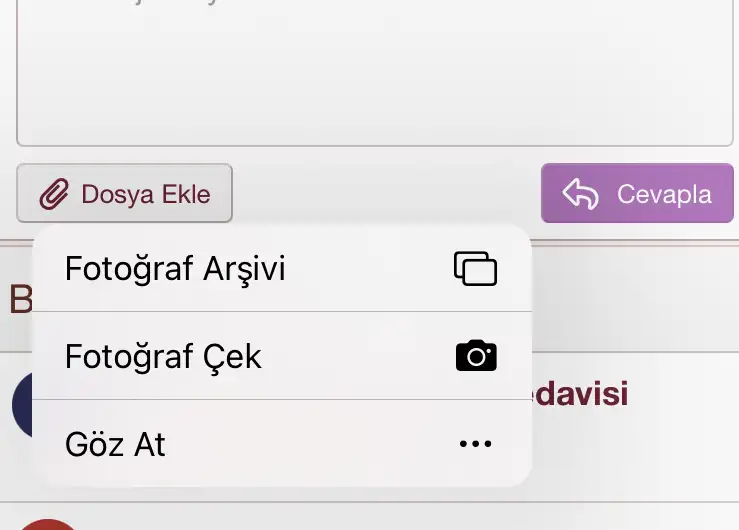
Task: Select the Fotoğraf Arşivi menu option
Action: pyautogui.click(x=176, y=268)
